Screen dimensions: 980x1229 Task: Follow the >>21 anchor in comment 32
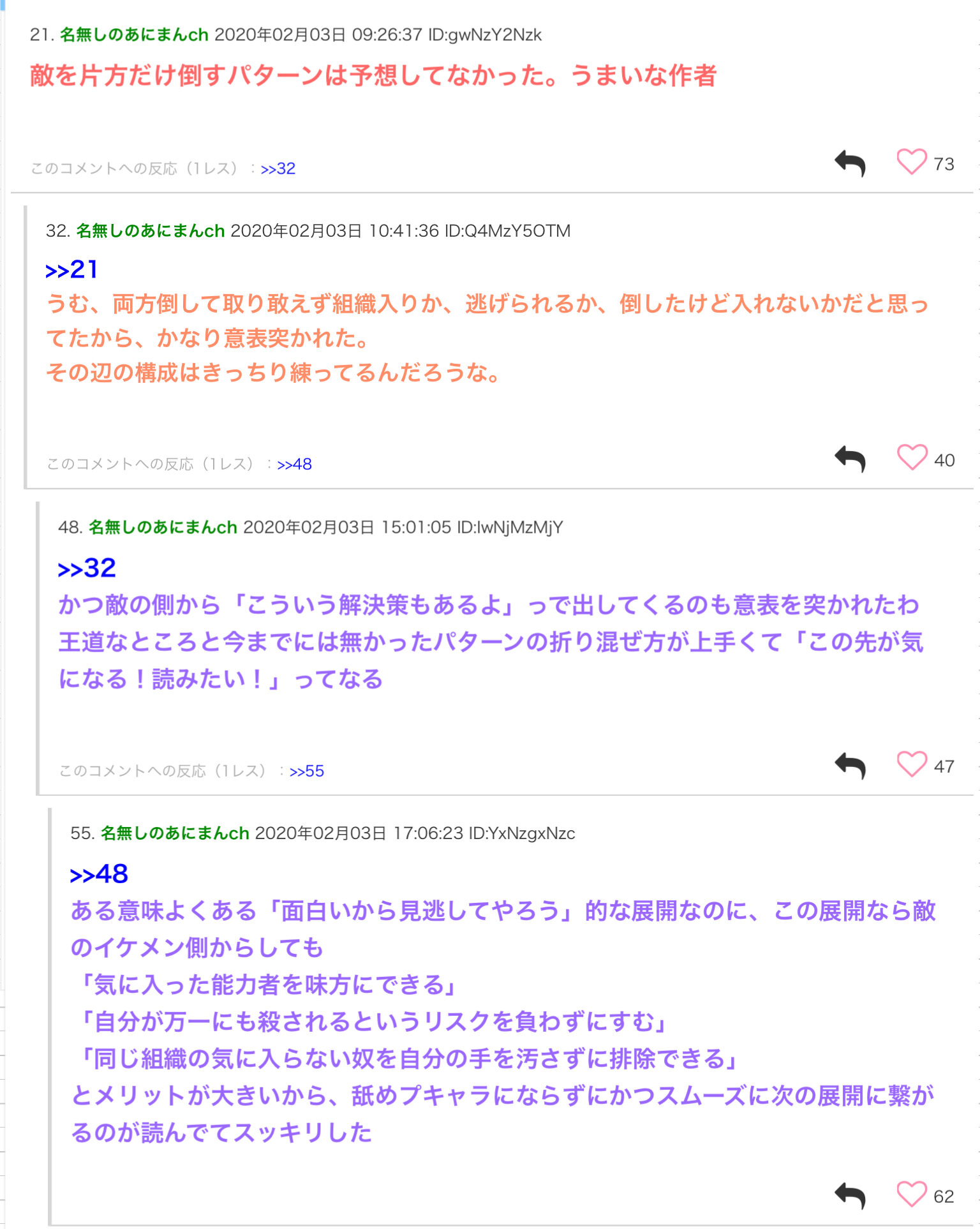click(x=71, y=269)
